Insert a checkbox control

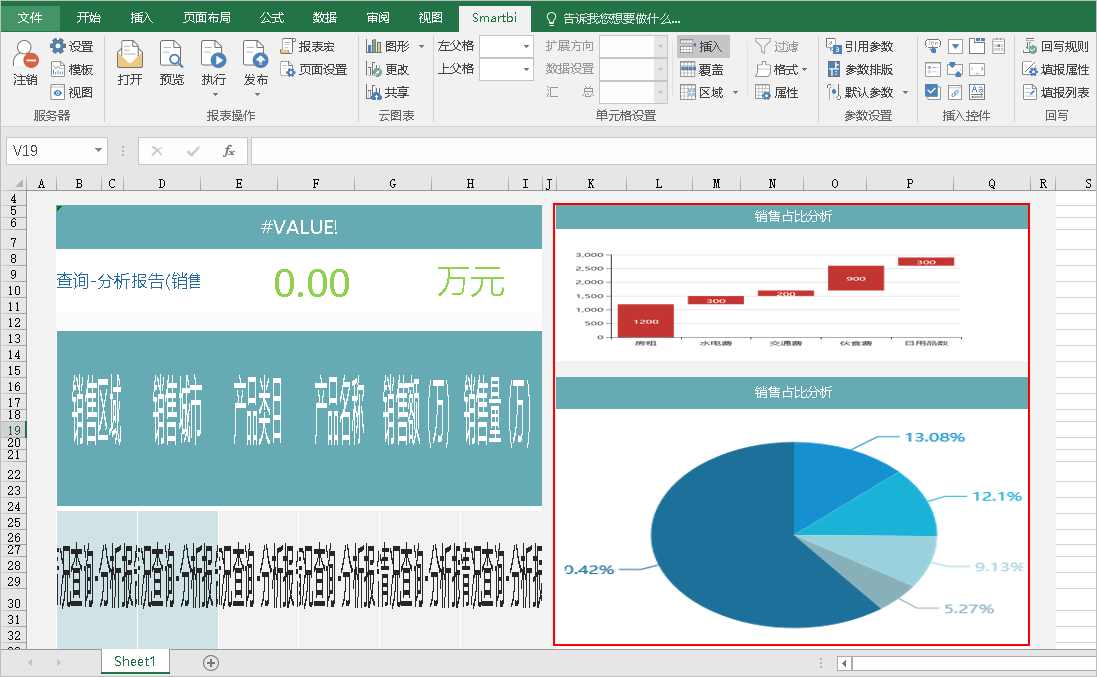[933, 92]
